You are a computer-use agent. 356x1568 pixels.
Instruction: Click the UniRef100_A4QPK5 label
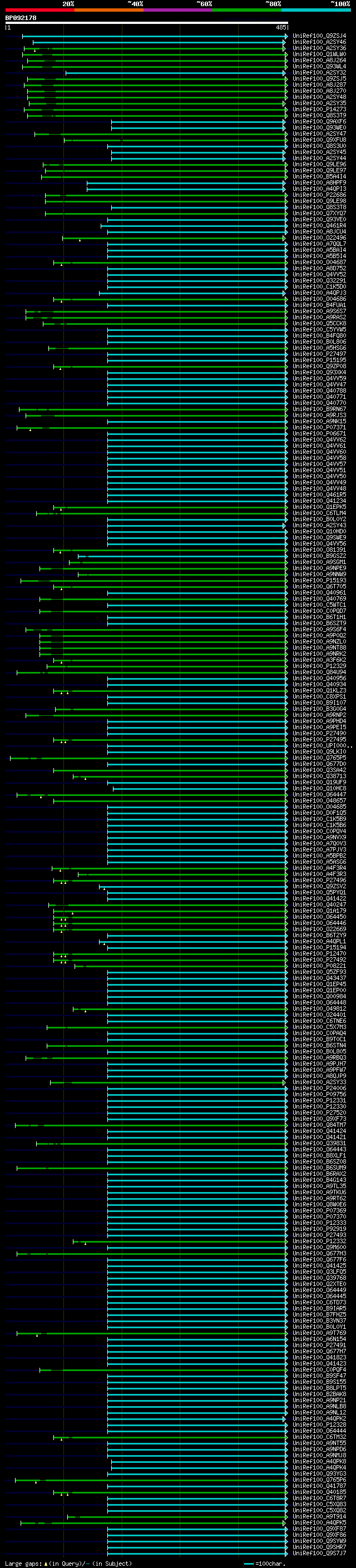[x=319, y=1522]
